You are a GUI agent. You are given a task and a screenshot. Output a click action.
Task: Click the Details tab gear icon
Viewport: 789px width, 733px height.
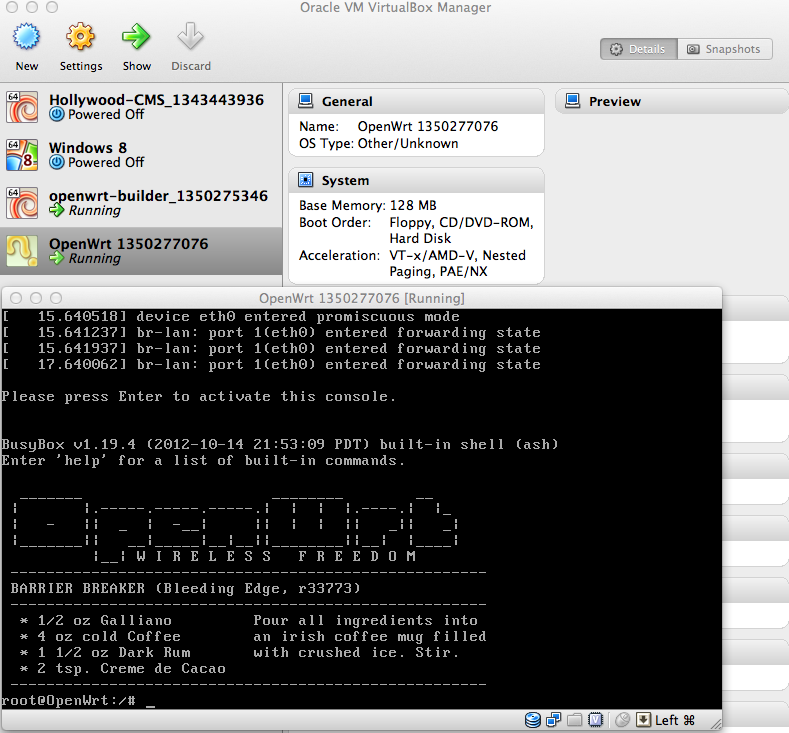pyautogui.click(x=616, y=49)
